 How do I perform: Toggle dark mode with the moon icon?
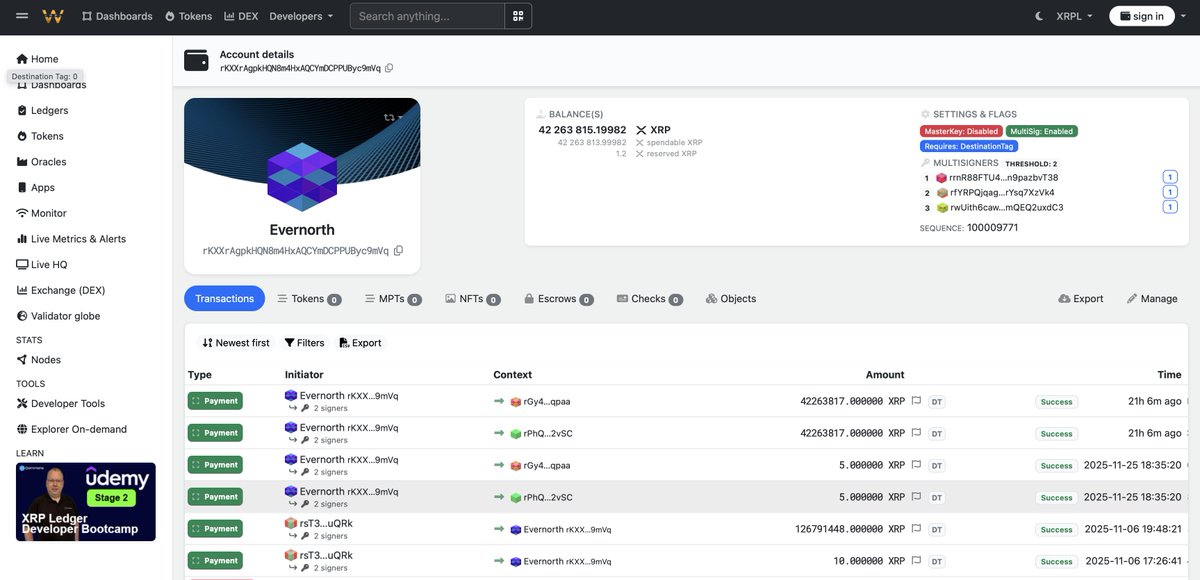coord(1039,16)
